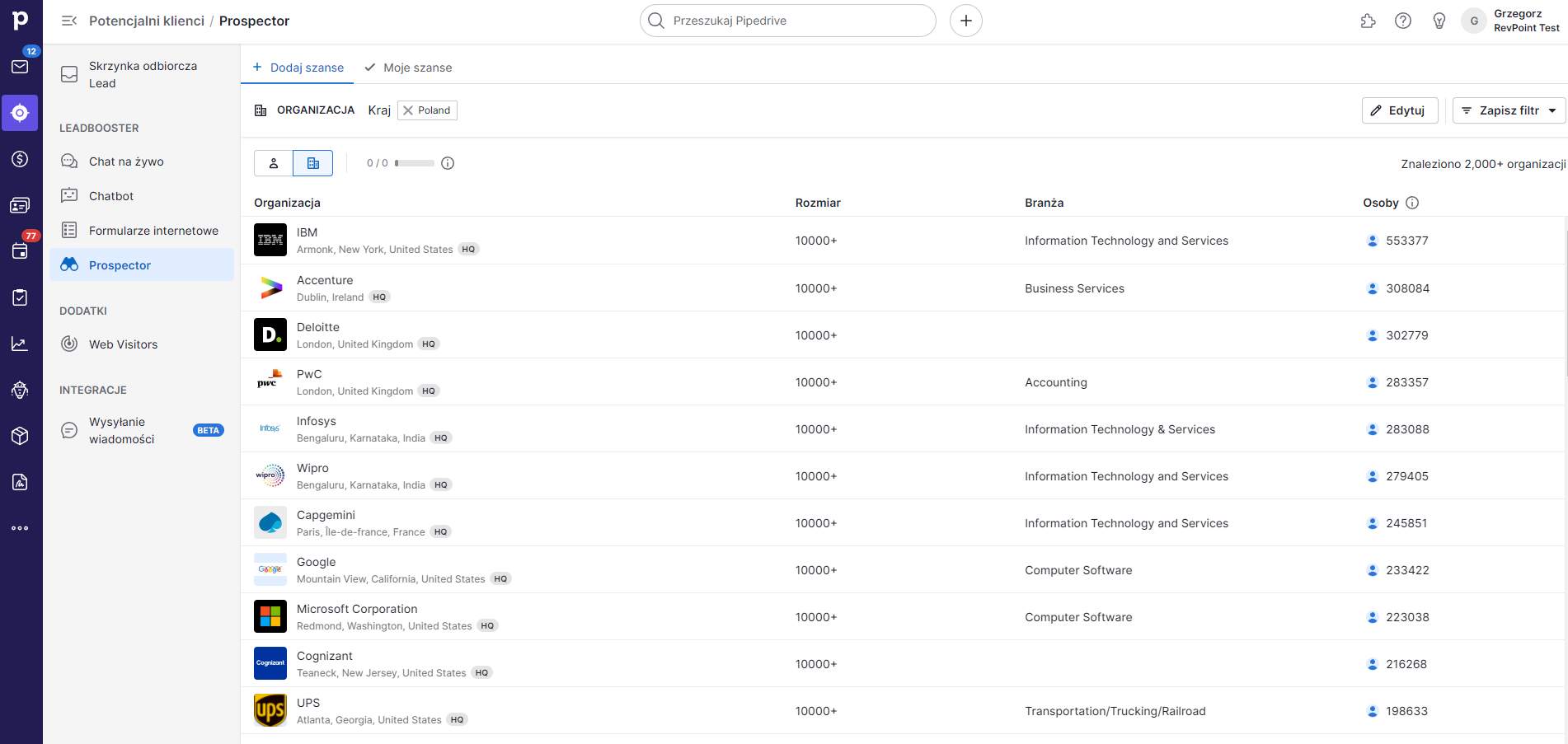This screenshot has height=744, width=1568.
Task: Click the Transportation/Trucking/Railroad industry cell
Action: pyautogui.click(x=1115, y=711)
